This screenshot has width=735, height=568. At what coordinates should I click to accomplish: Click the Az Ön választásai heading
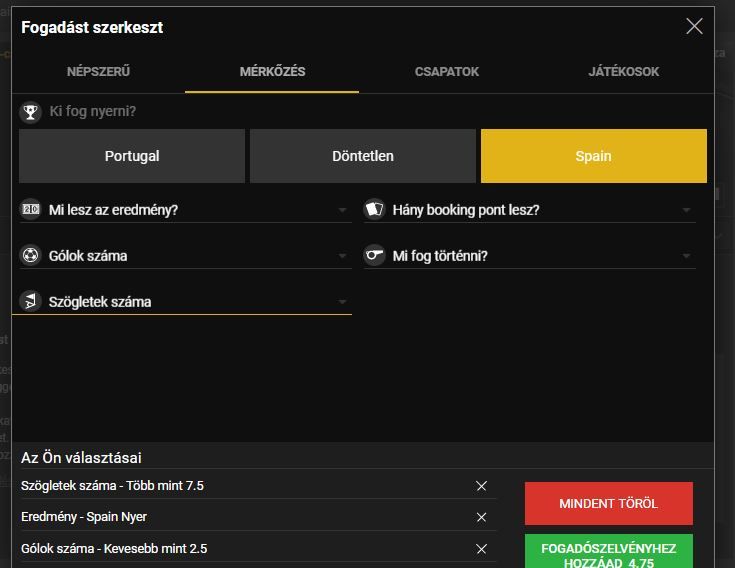coord(81,458)
